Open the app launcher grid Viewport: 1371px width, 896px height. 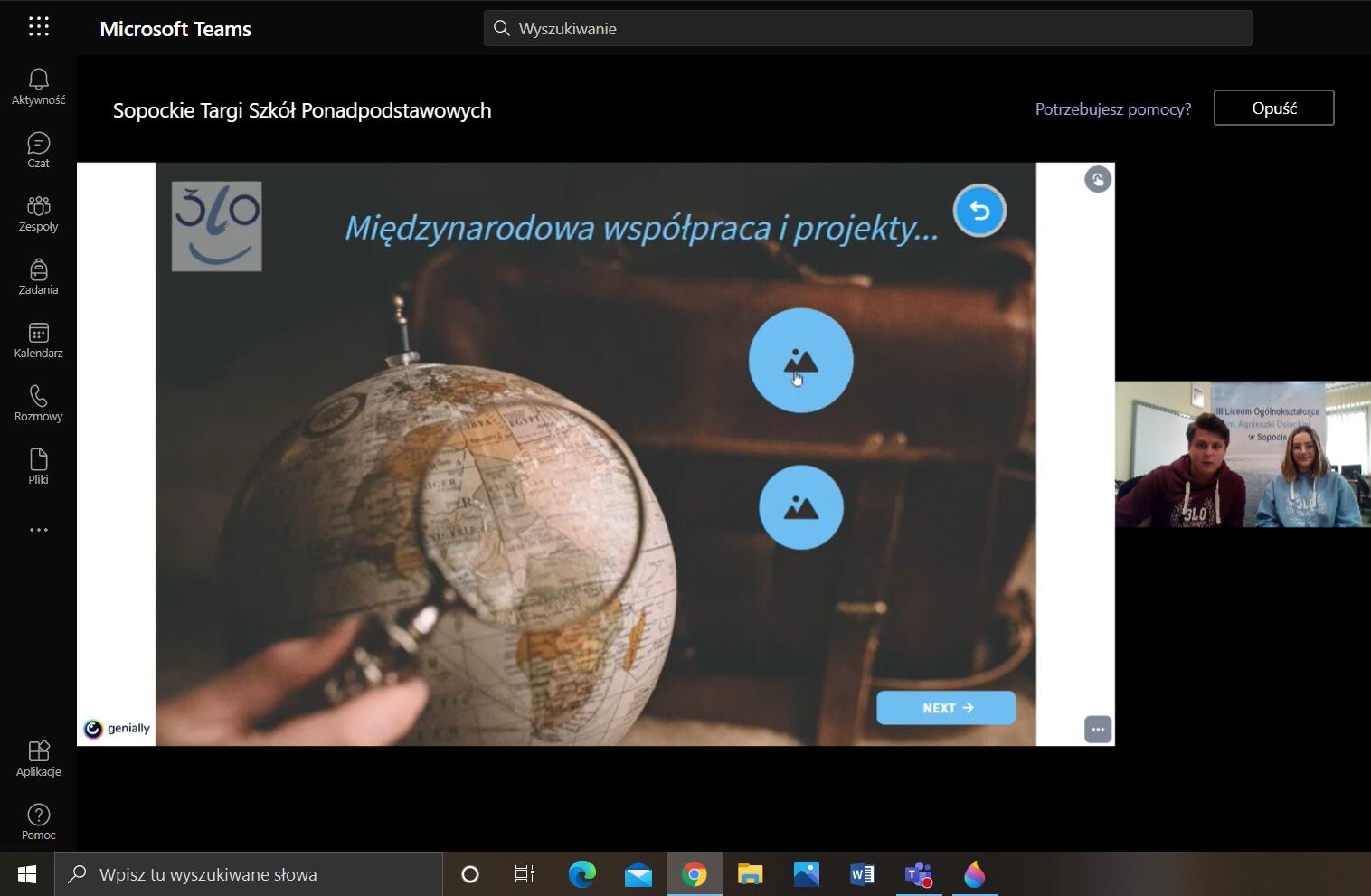[x=38, y=27]
